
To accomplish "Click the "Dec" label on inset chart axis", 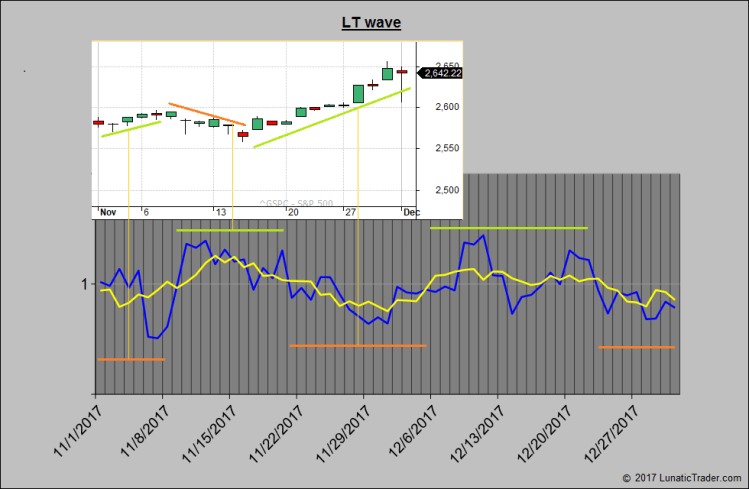I will point(410,212).
